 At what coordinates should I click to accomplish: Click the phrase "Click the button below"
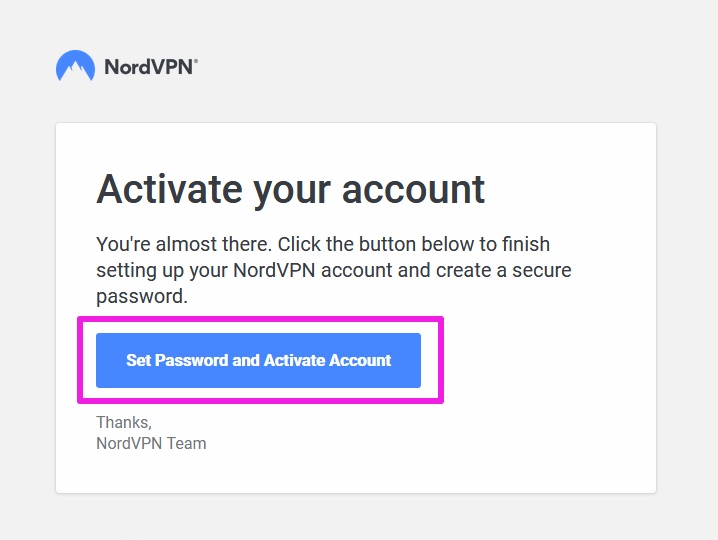pyautogui.click(x=370, y=244)
